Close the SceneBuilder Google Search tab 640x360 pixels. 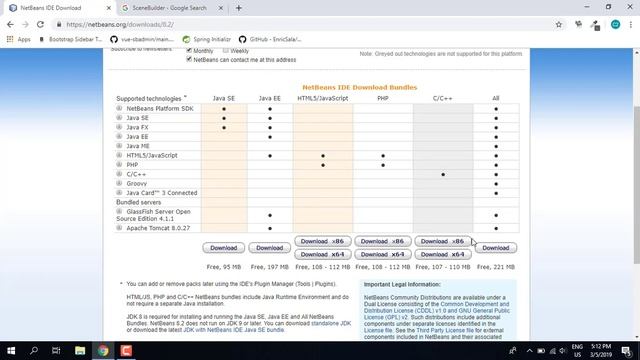coord(220,8)
